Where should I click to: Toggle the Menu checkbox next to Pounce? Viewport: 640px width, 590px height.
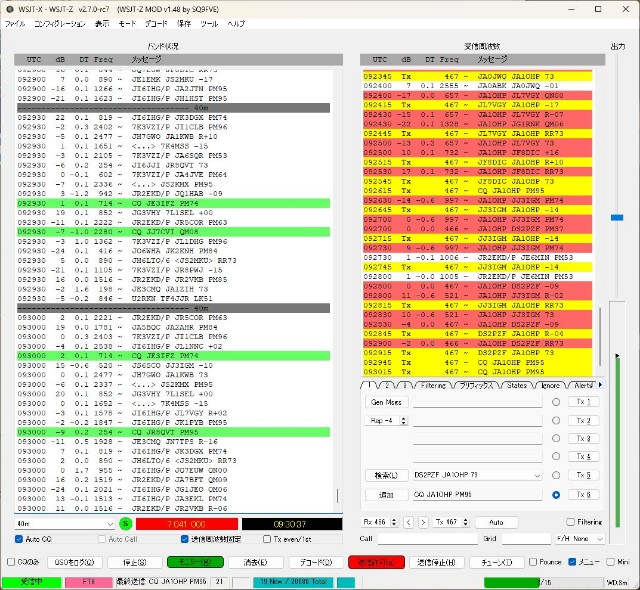(x=572, y=562)
